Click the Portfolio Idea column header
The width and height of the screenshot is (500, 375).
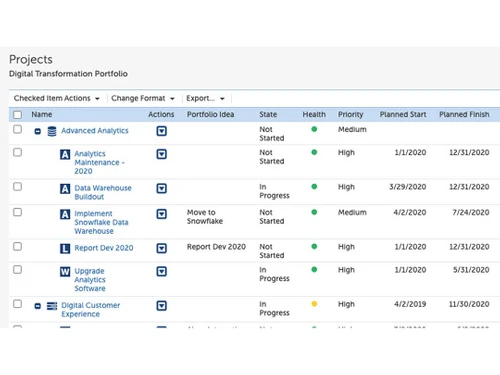tap(210, 114)
